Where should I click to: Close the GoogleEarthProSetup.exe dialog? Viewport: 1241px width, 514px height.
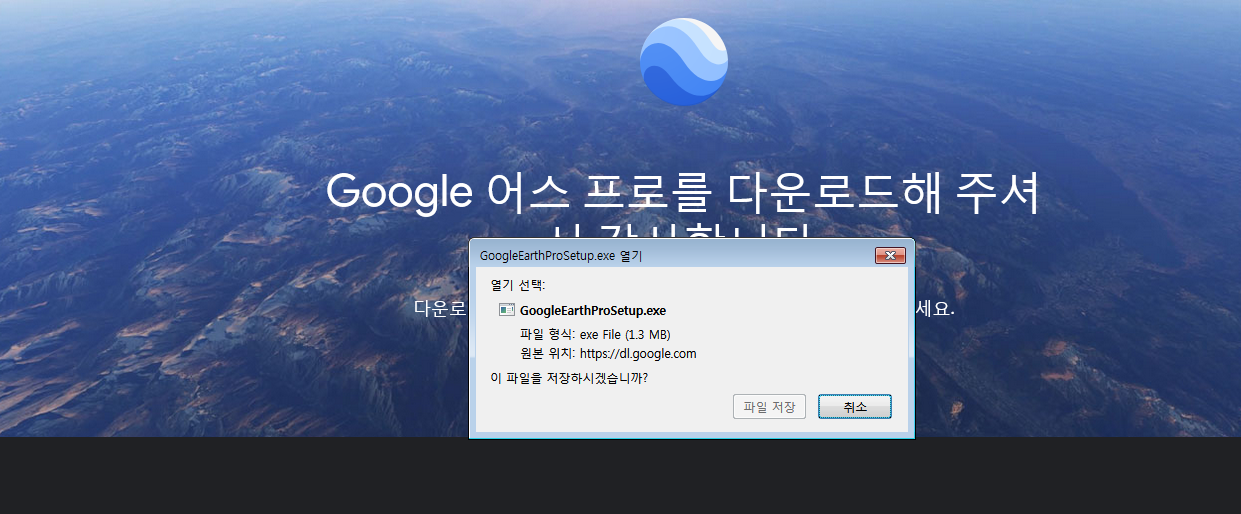pos(890,256)
